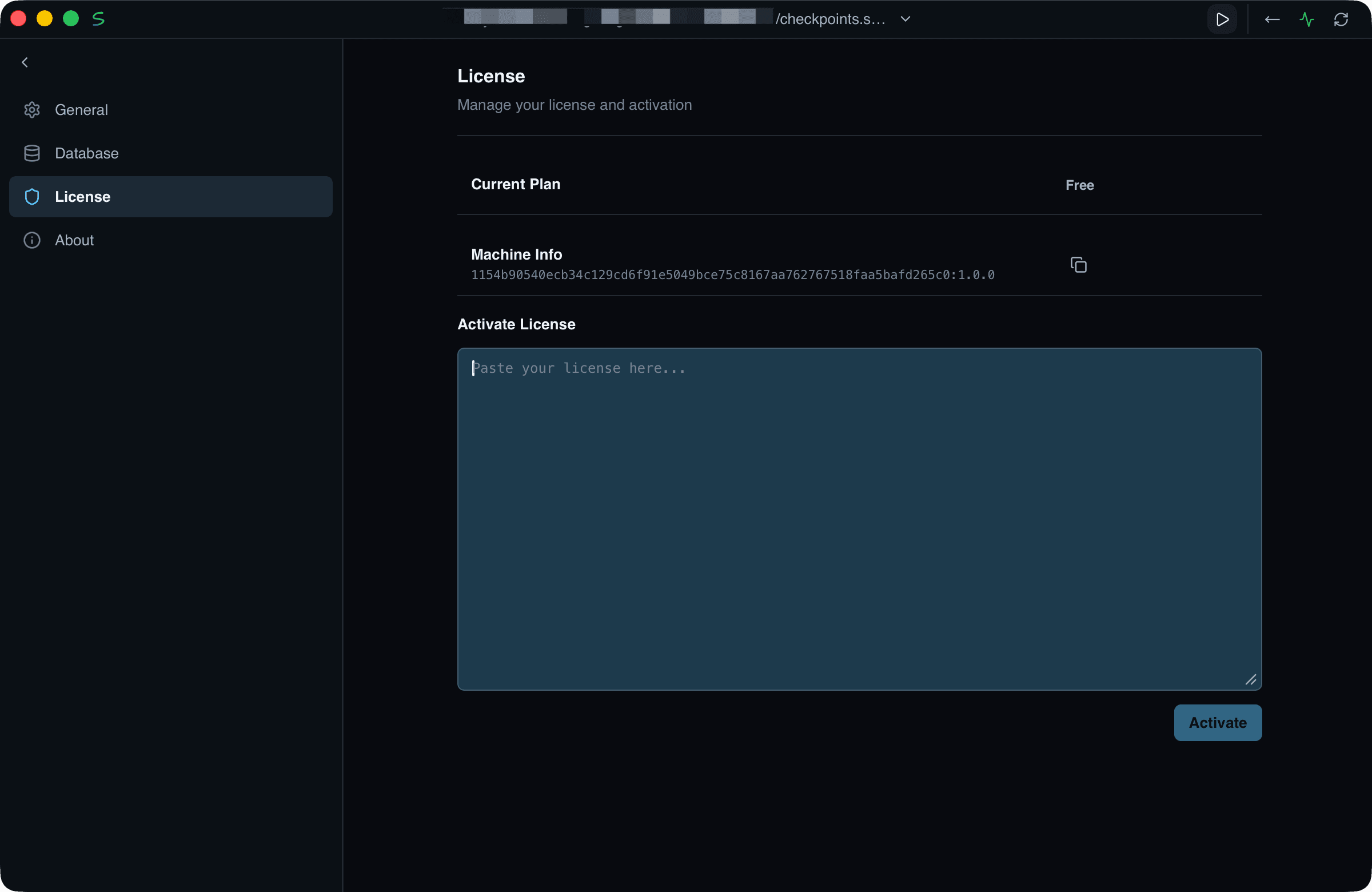Viewport: 1372px width, 892px height.
Task: Click the green window zoom button
Action: pos(71,19)
